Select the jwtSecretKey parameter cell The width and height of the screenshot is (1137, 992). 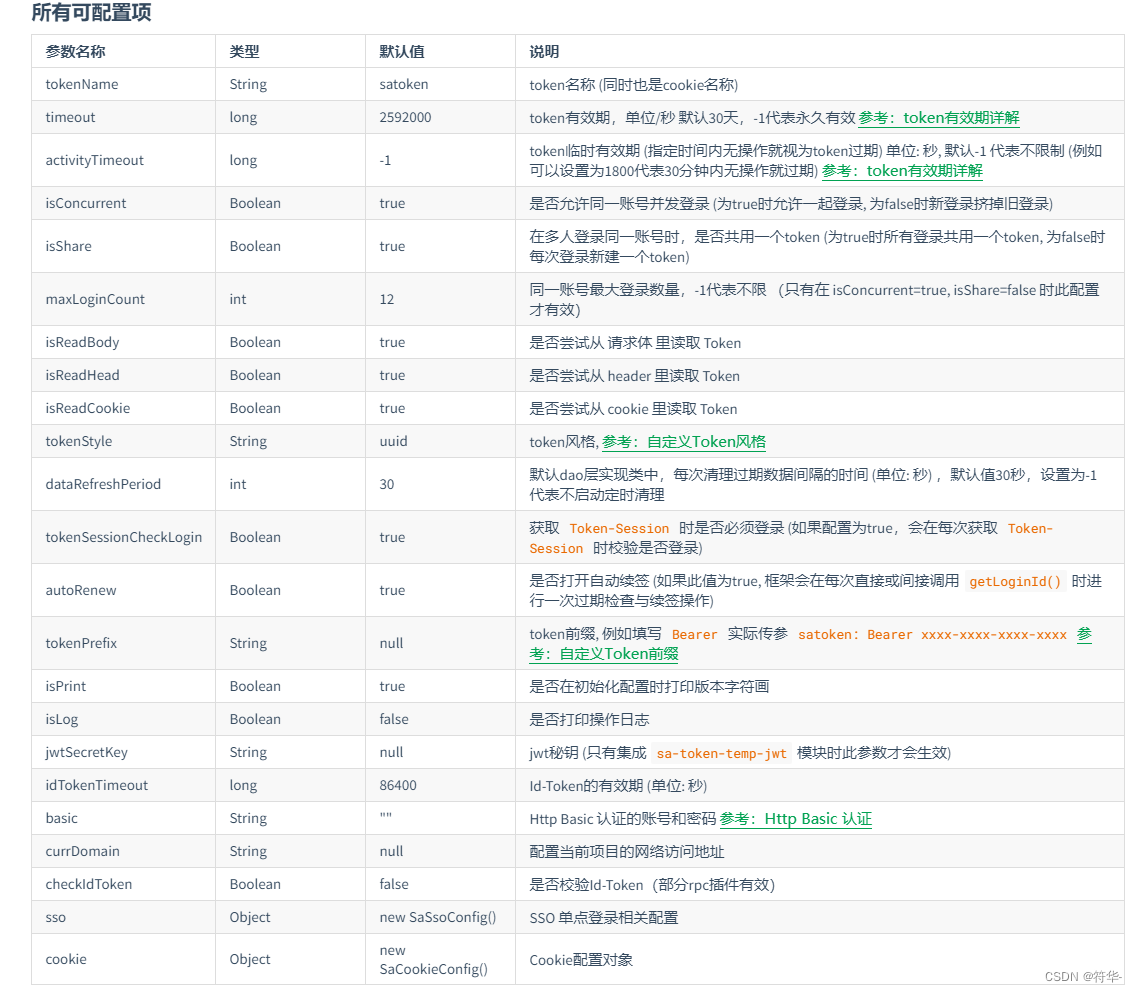(x=123, y=752)
